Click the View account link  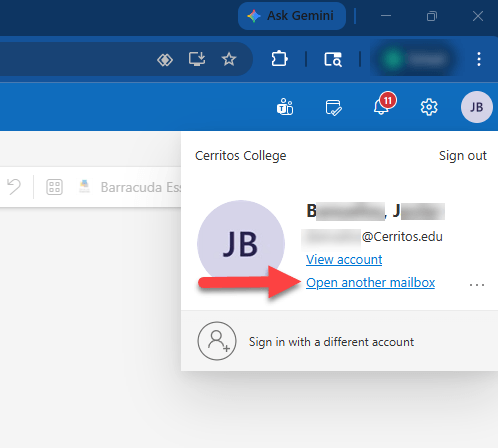(344, 260)
